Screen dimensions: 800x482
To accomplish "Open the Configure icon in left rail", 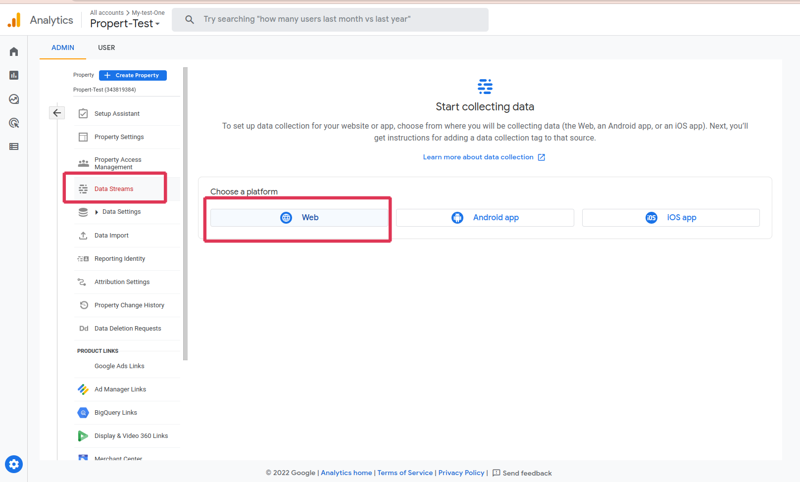I will coord(14,147).
